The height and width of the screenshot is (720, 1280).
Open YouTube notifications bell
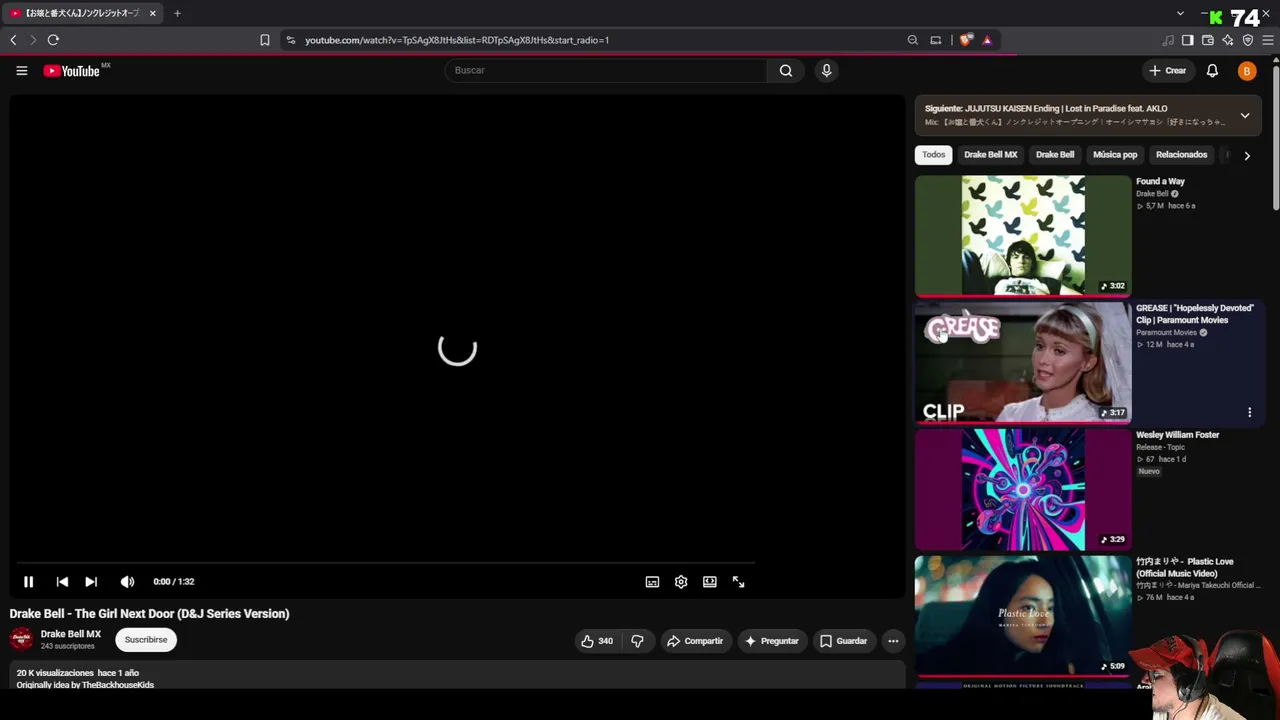point(1212,71)
